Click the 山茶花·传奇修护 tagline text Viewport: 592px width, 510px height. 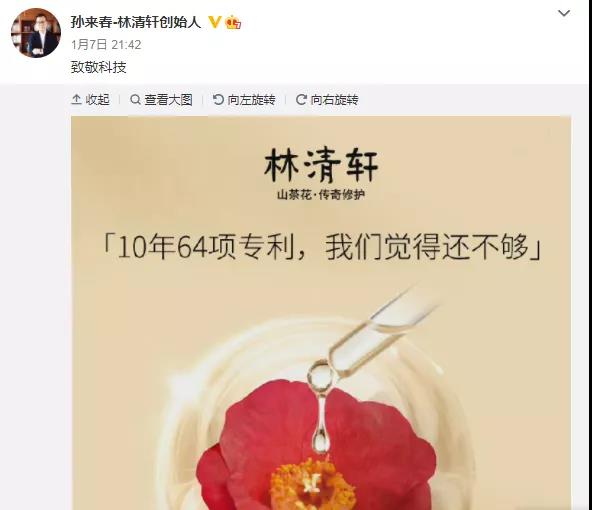coord(321,195)
